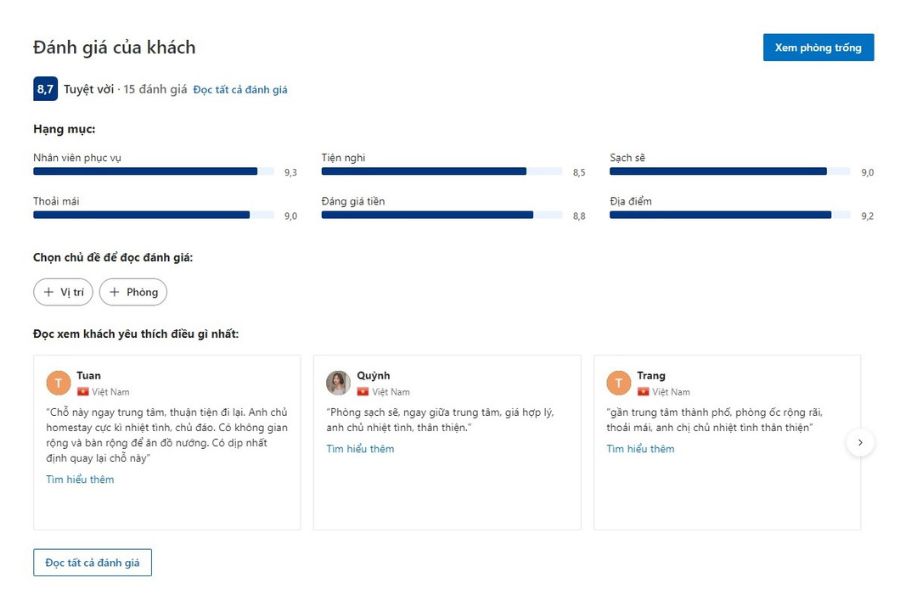Click the Việt Nam flag under Quỳnh
The image size is (900, 600).
pos(363,392)
